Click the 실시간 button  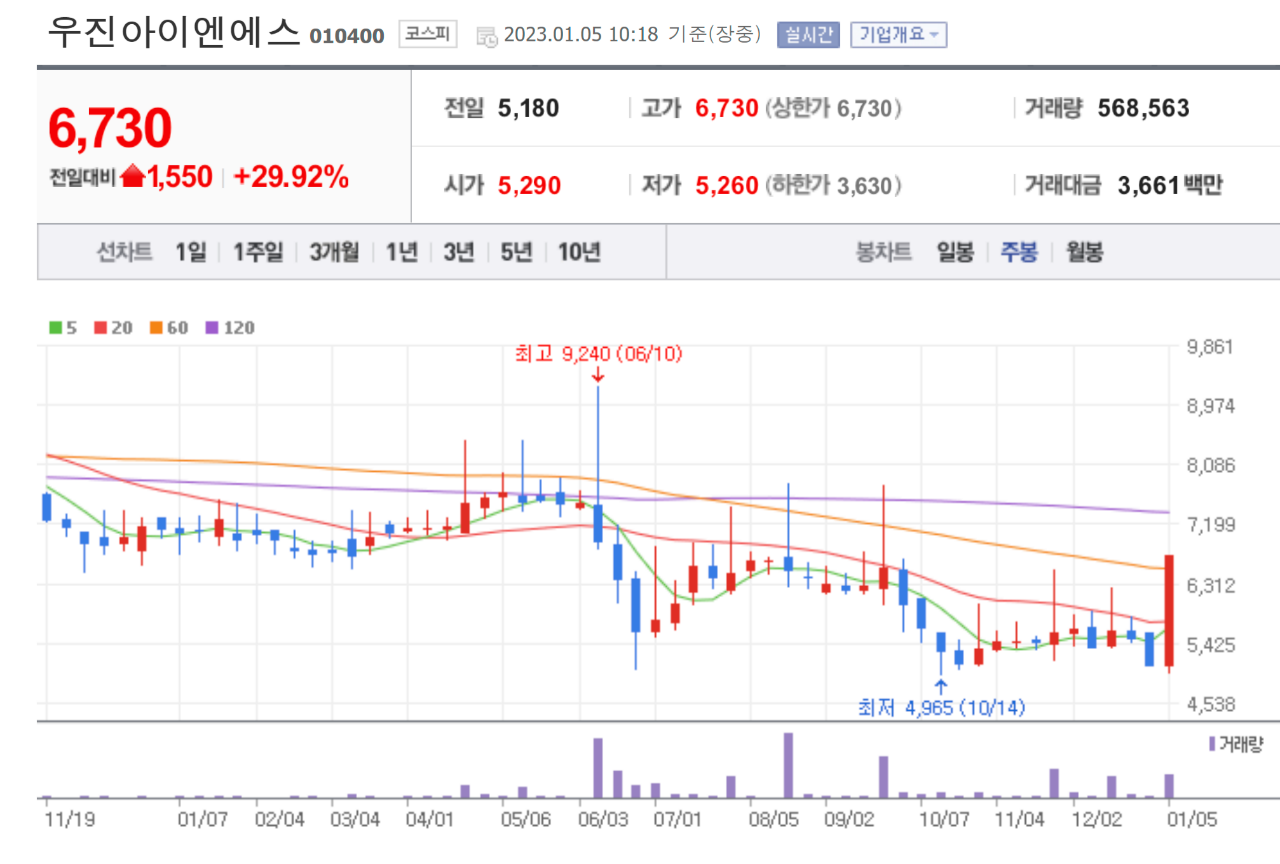pyautogui.click(x=808, y=35)
